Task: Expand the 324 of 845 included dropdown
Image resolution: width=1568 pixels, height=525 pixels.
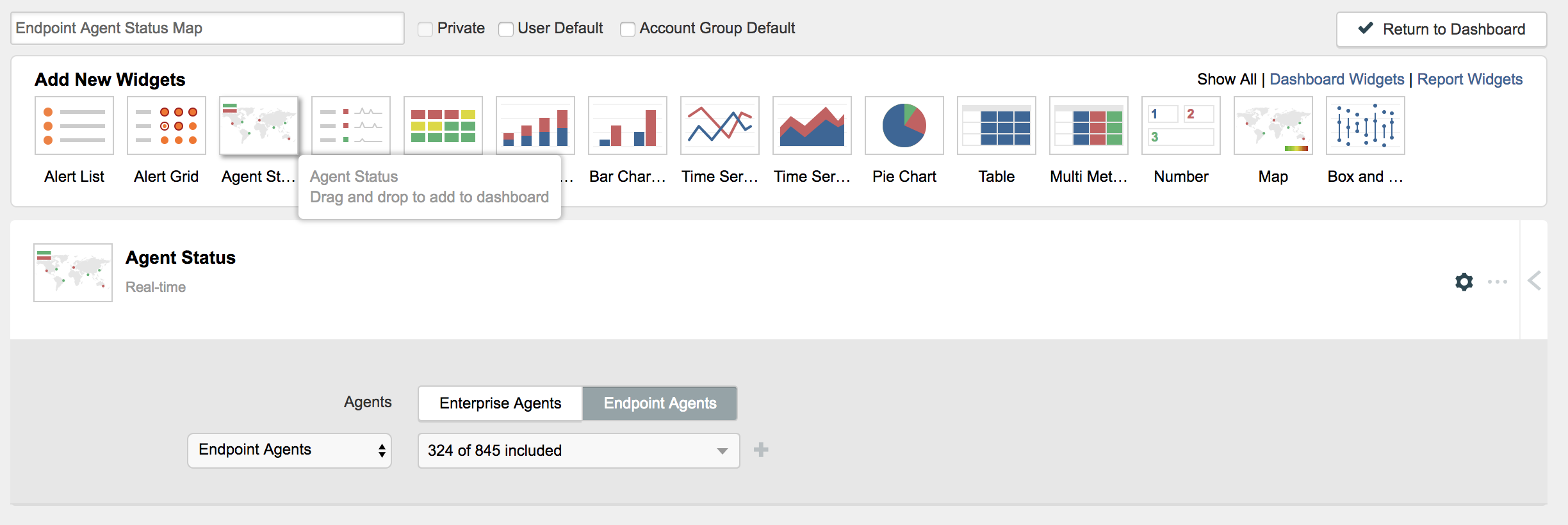Action: [x=579, y=451]
